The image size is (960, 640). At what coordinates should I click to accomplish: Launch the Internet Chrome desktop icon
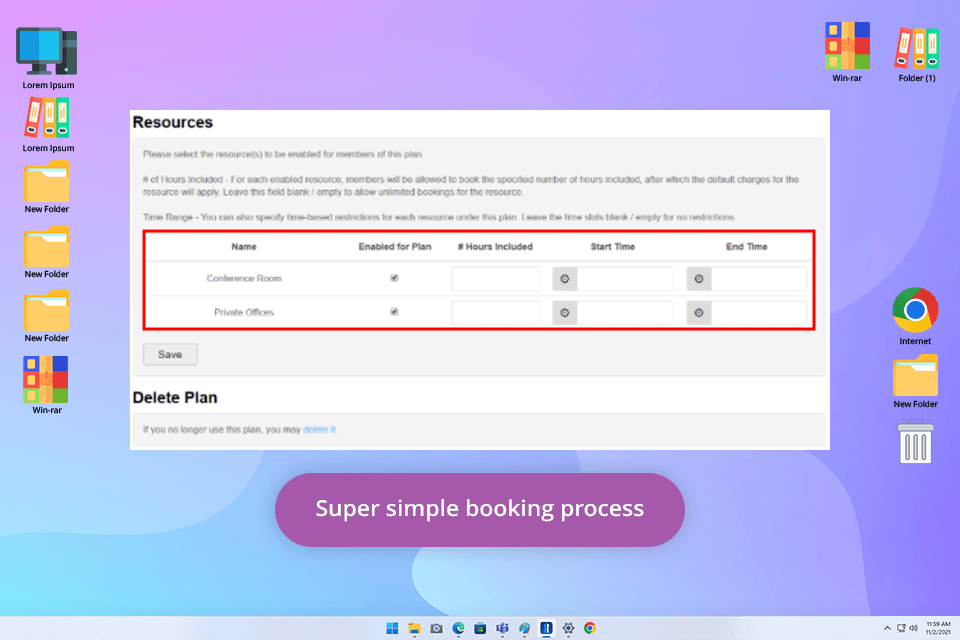(915, 310)
